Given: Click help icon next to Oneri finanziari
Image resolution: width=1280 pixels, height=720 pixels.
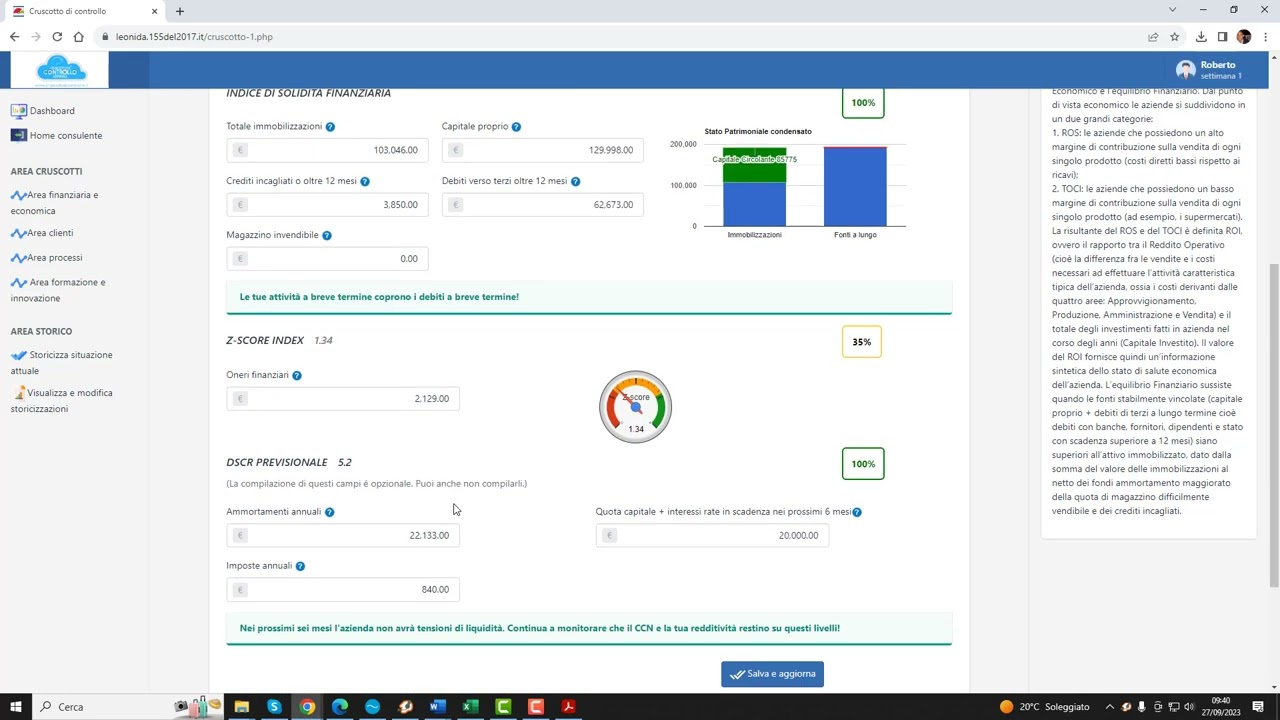Looking at the screenshot, I should 296,375.
